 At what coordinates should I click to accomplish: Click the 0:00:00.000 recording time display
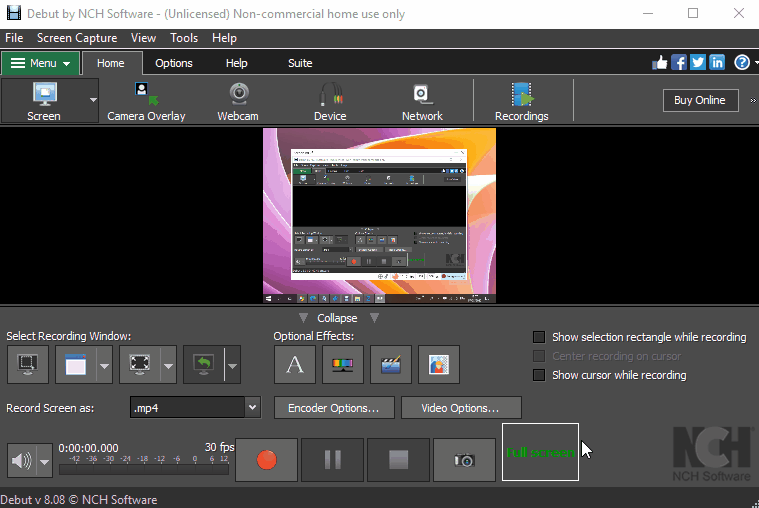(x=89, y=448)
